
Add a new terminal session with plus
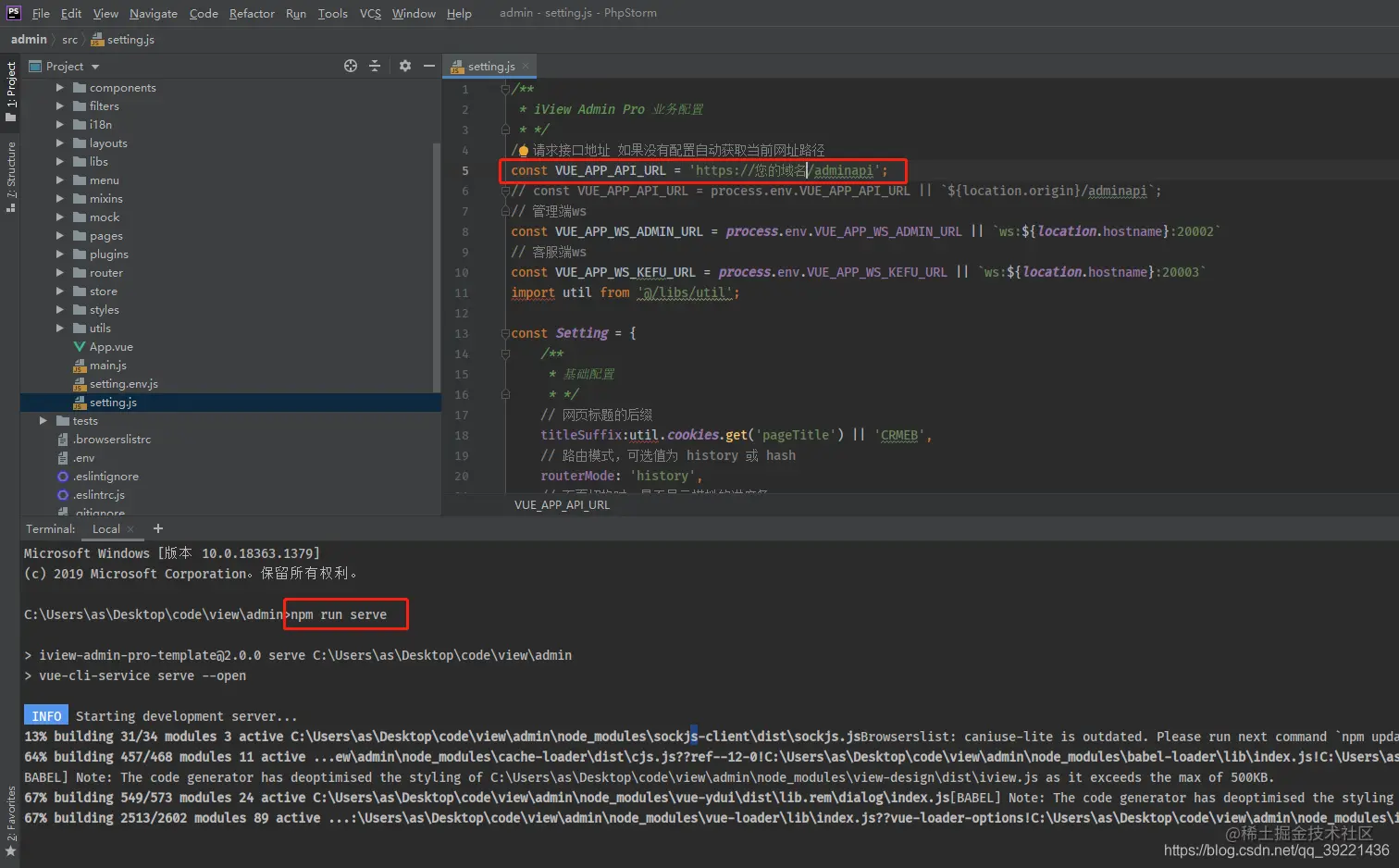tap(158, 528)
